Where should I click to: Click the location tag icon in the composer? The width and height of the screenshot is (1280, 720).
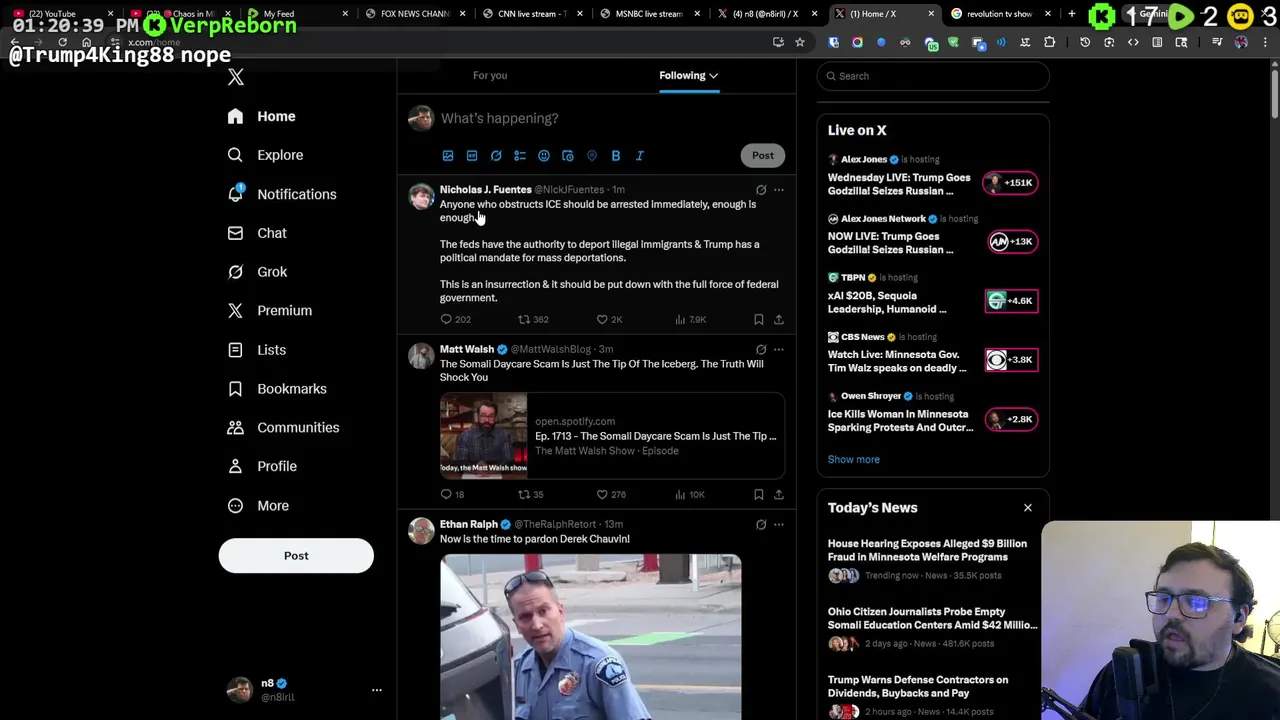point(592,156)
